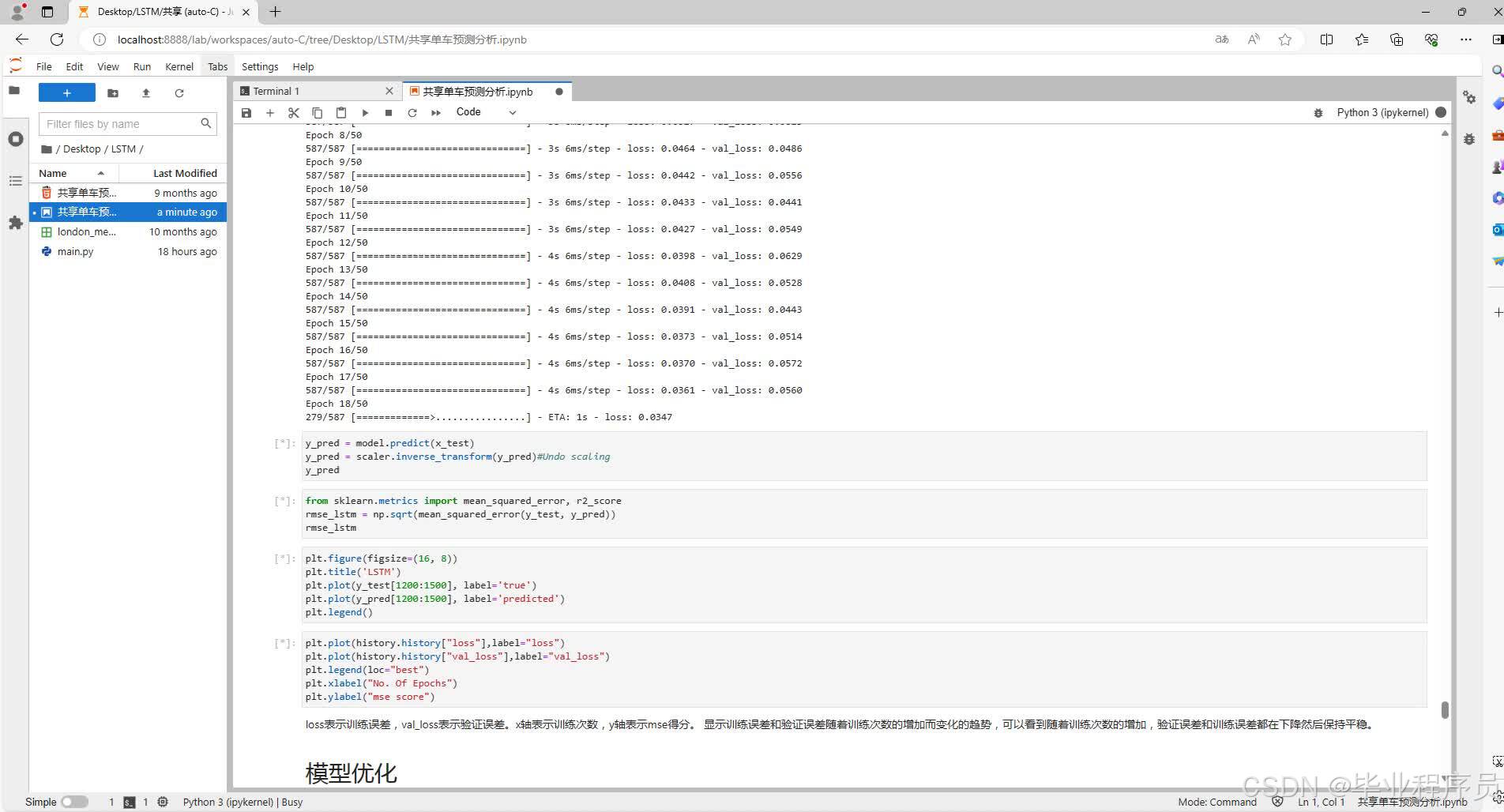Open a new browser tab

tap(275, 12)
